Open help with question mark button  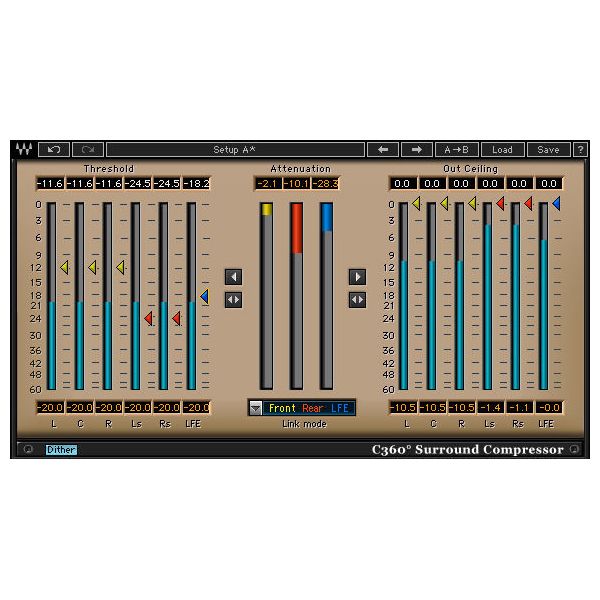tap(580, 150)
